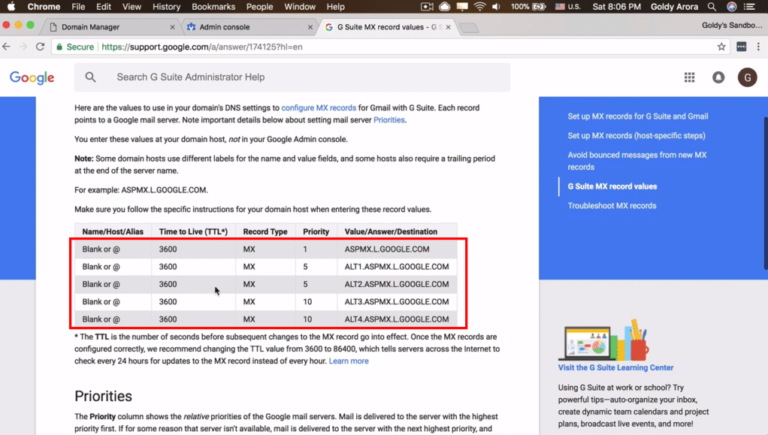The height and width of the screenshot is (435, 768).
Task: Click the page vertical scrollbar
Action: coord(766,193)
